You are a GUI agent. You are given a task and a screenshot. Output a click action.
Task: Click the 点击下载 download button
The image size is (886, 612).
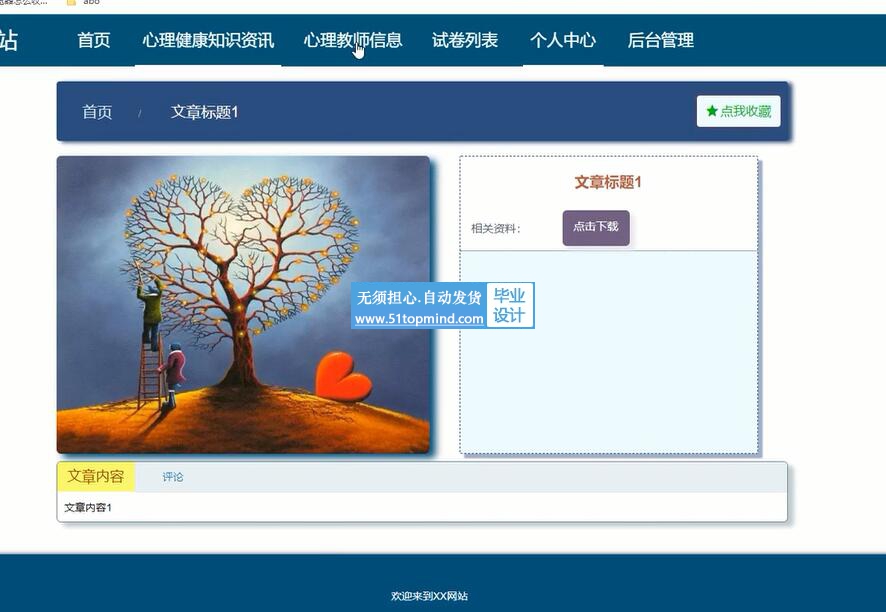[596, 228]
